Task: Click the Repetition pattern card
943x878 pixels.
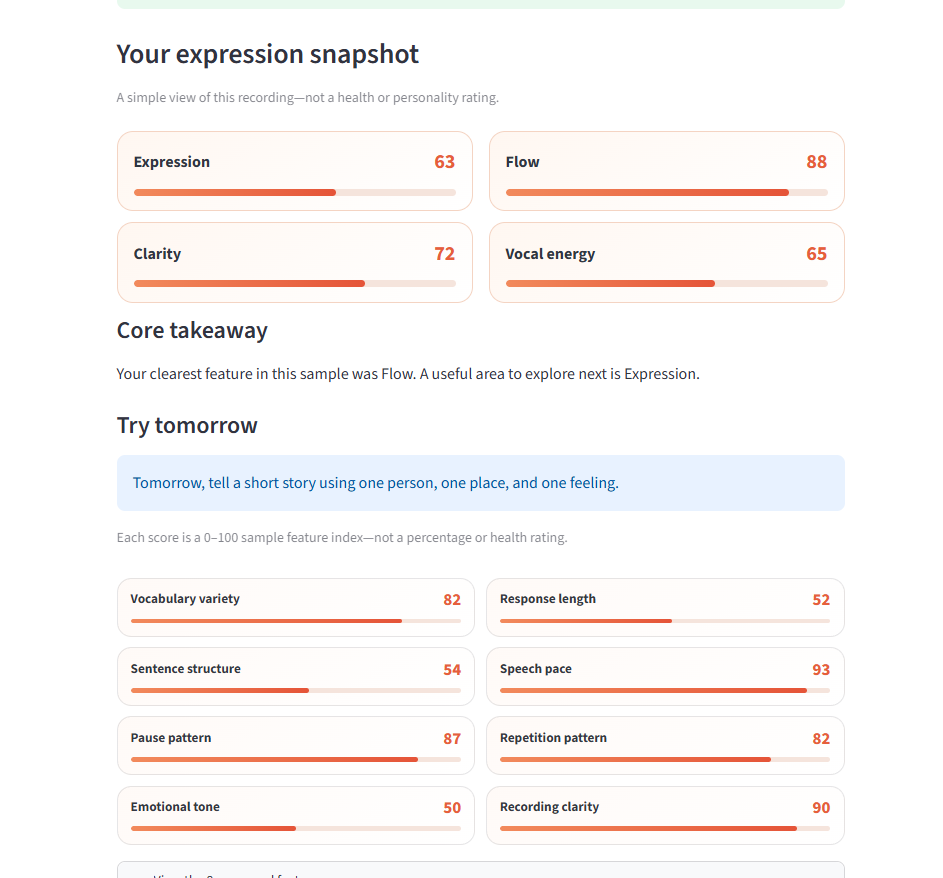Action: click(665, 746)
